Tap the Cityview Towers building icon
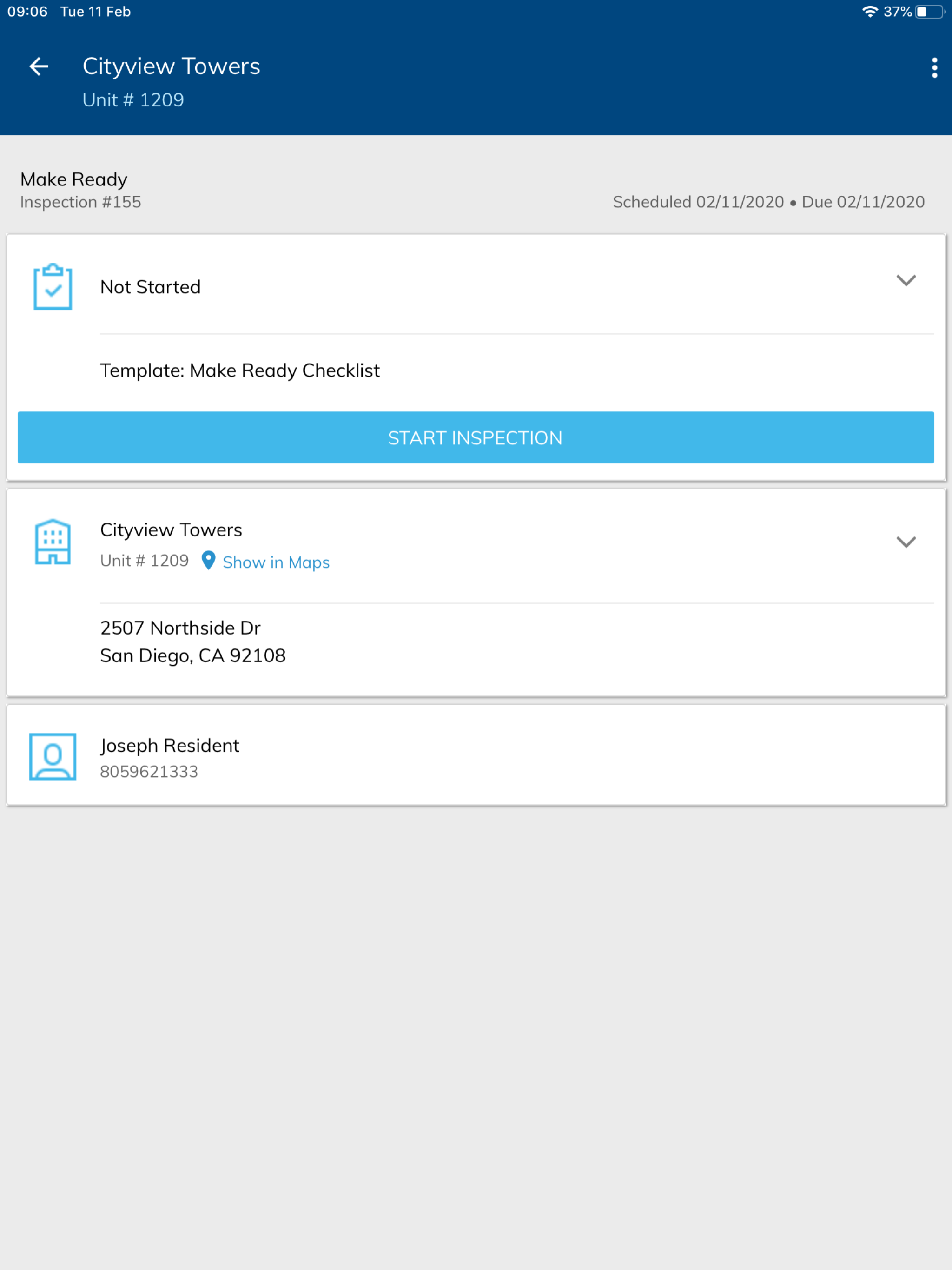The width and height of the screenshot is (952, 1270). pyautogui.click(x=53, y=542)
